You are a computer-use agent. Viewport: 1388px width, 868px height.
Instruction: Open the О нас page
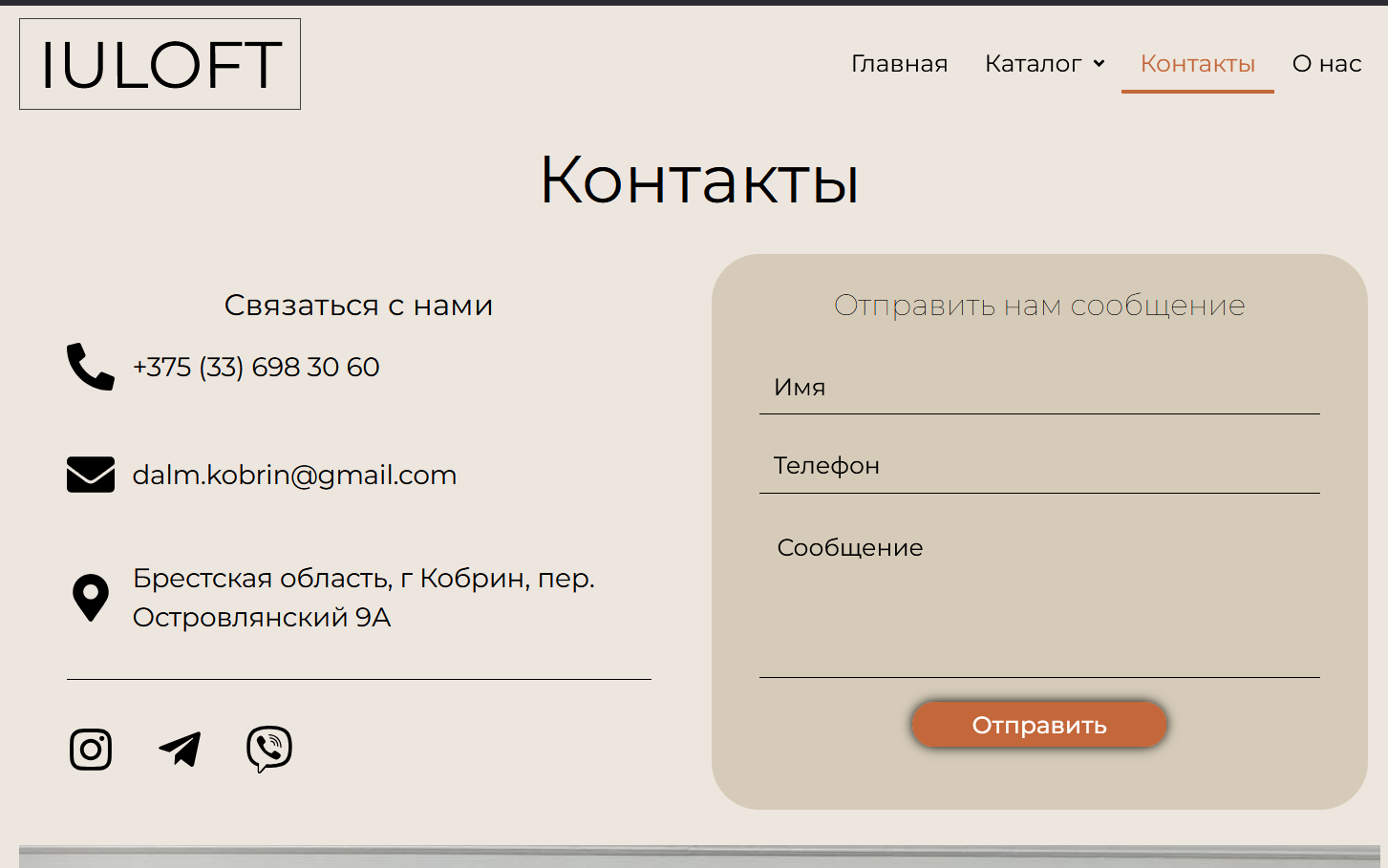point(1327,64)
